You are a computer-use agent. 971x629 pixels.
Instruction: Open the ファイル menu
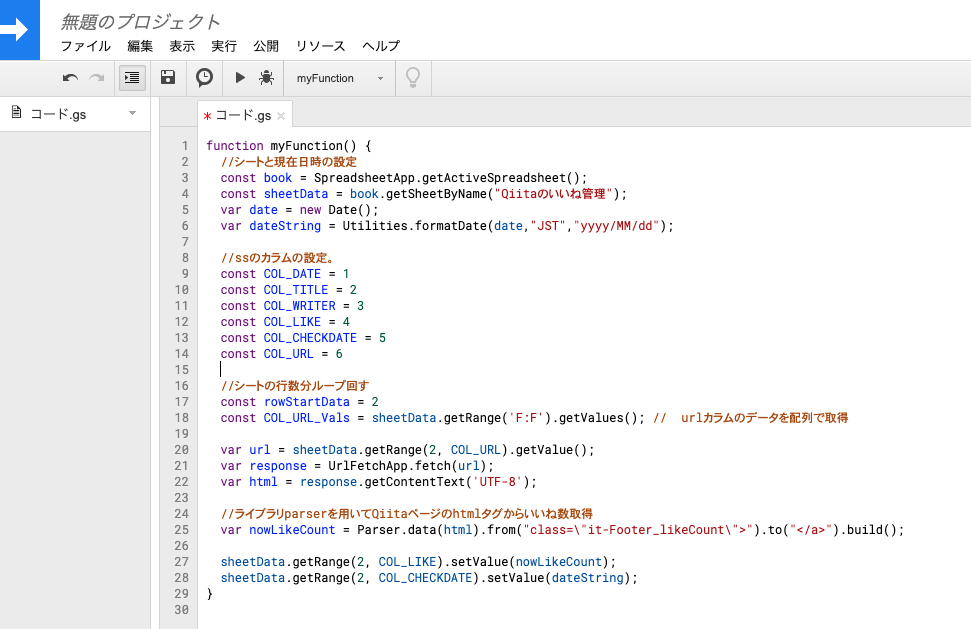[x=85, y=46]
